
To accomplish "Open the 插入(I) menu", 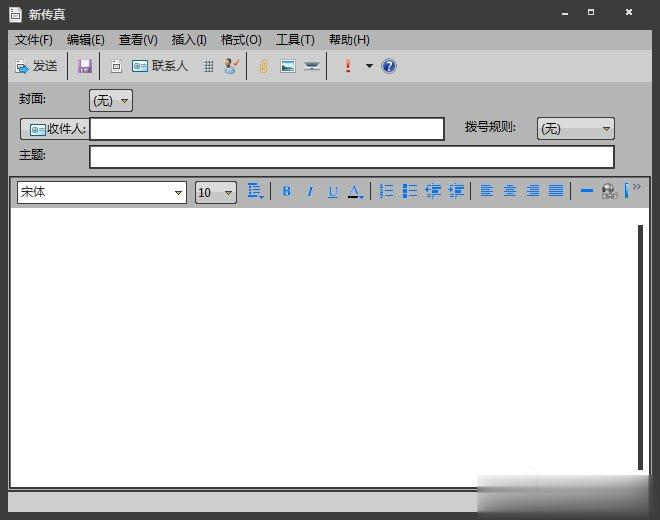I will pos(189,40).
